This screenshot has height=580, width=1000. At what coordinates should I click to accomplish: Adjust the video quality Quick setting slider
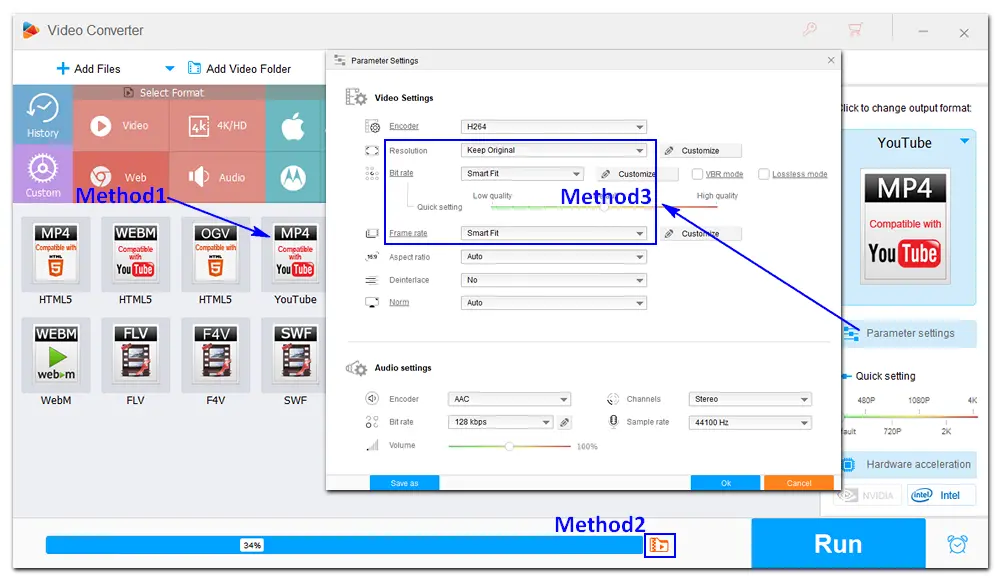click(603, 207)
